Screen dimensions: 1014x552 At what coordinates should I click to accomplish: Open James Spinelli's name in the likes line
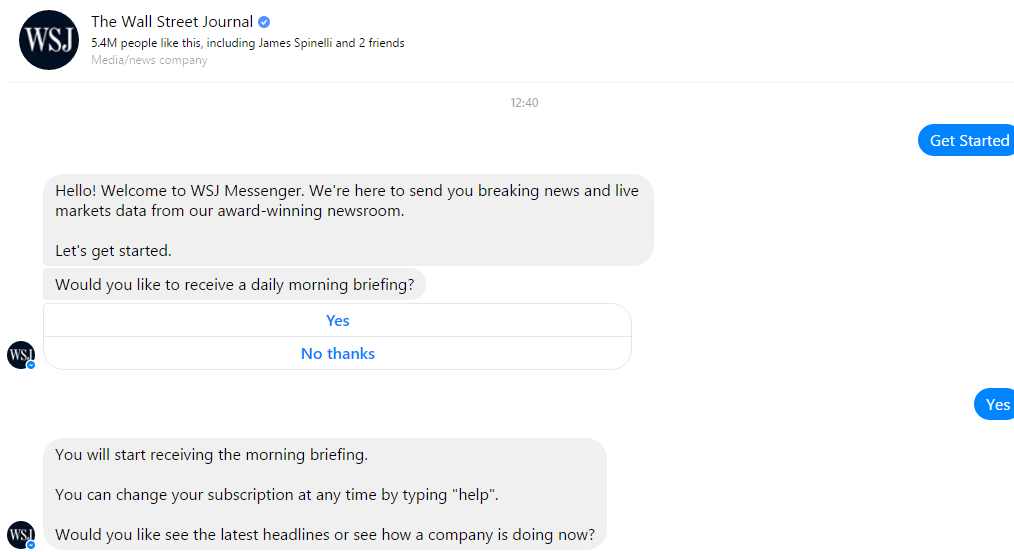(295, 43)
